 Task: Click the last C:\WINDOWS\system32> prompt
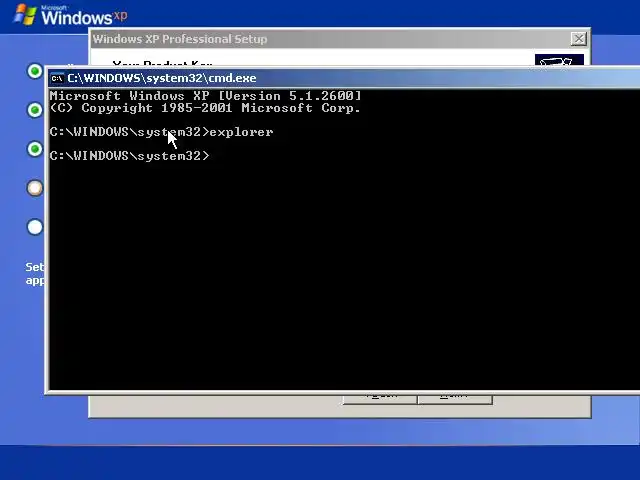click(129, 156)
